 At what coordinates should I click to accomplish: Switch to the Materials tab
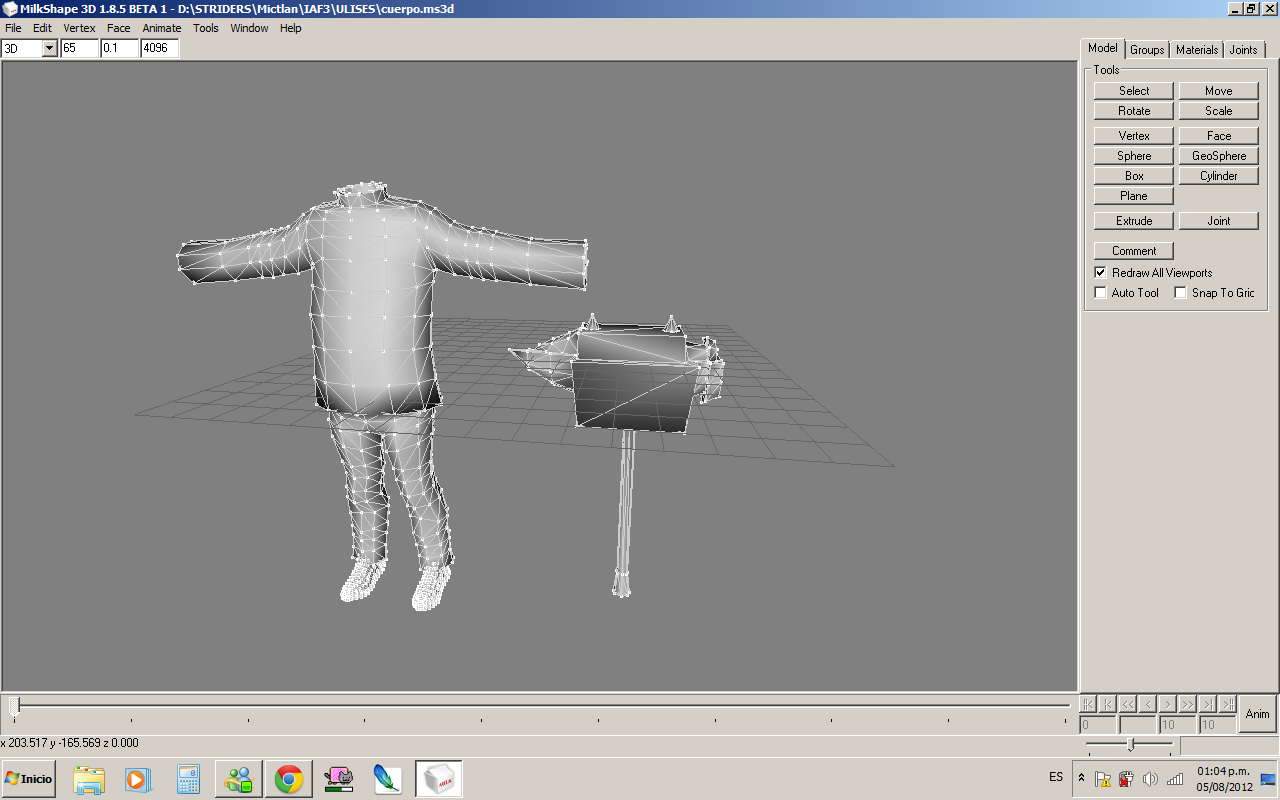click(x=1196, y=50)
